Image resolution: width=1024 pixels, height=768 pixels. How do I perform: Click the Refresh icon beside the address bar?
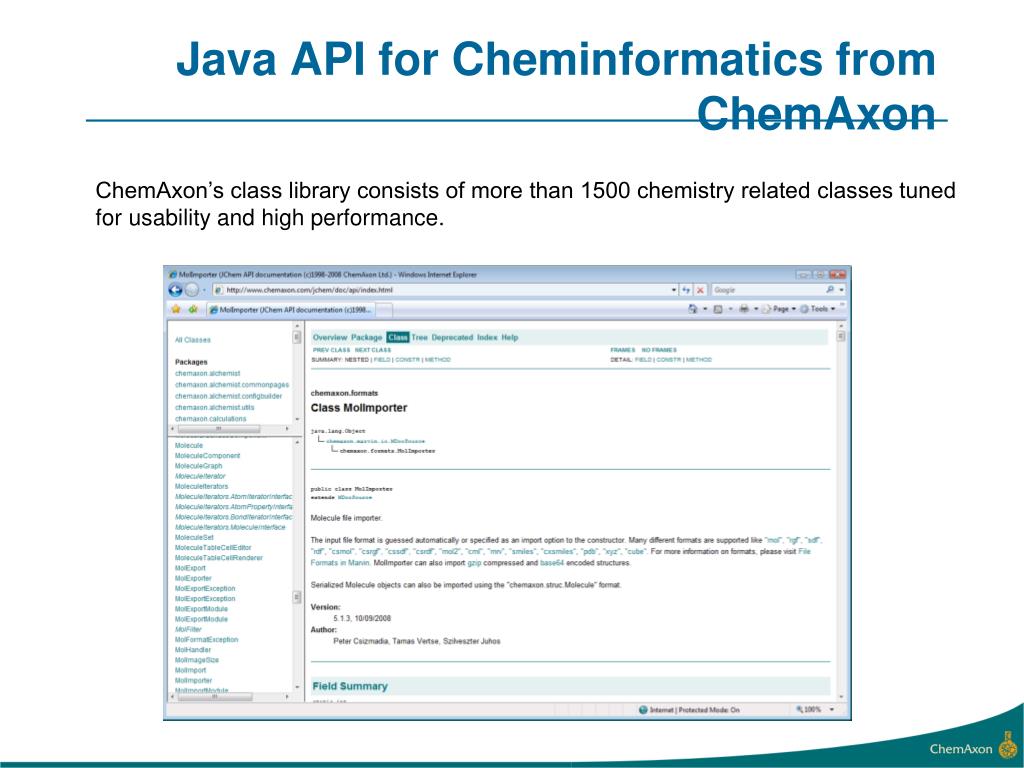coord(687,290)
